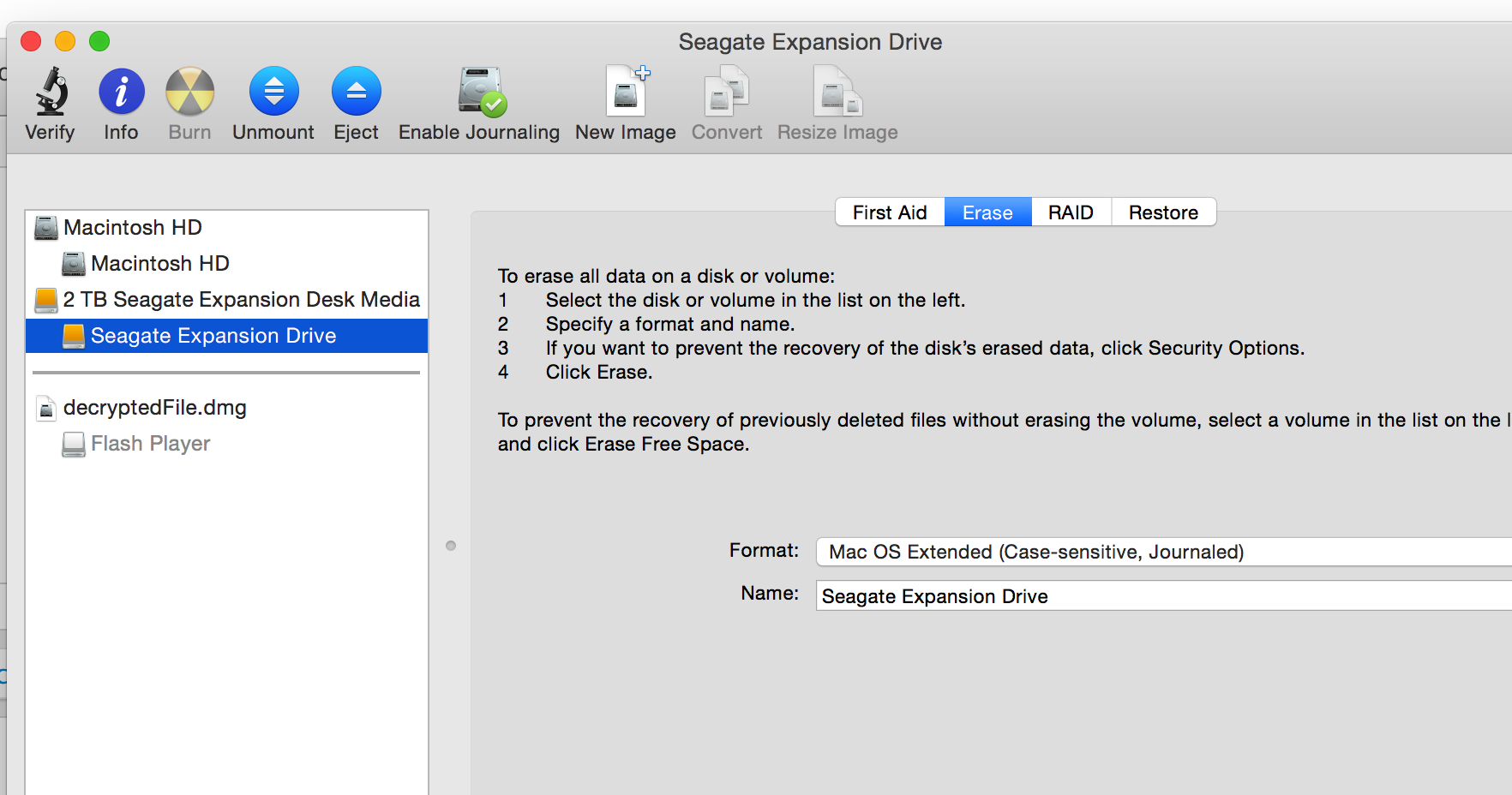Select decryptedFile.dmg in the sidebar
The height and width of the screenshot is (795, 1512).
click(226, 408)
